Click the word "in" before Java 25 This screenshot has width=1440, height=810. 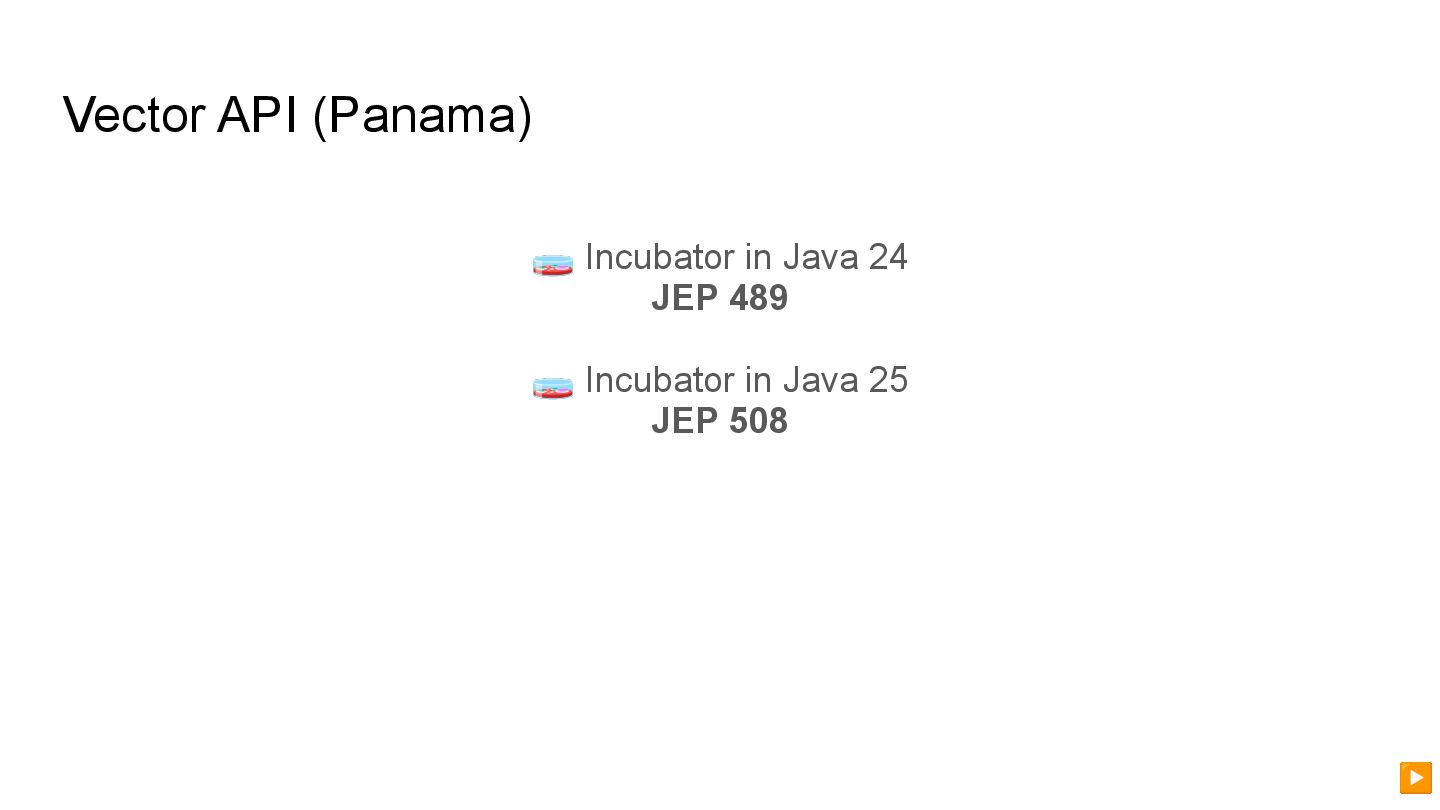(757, 380)
